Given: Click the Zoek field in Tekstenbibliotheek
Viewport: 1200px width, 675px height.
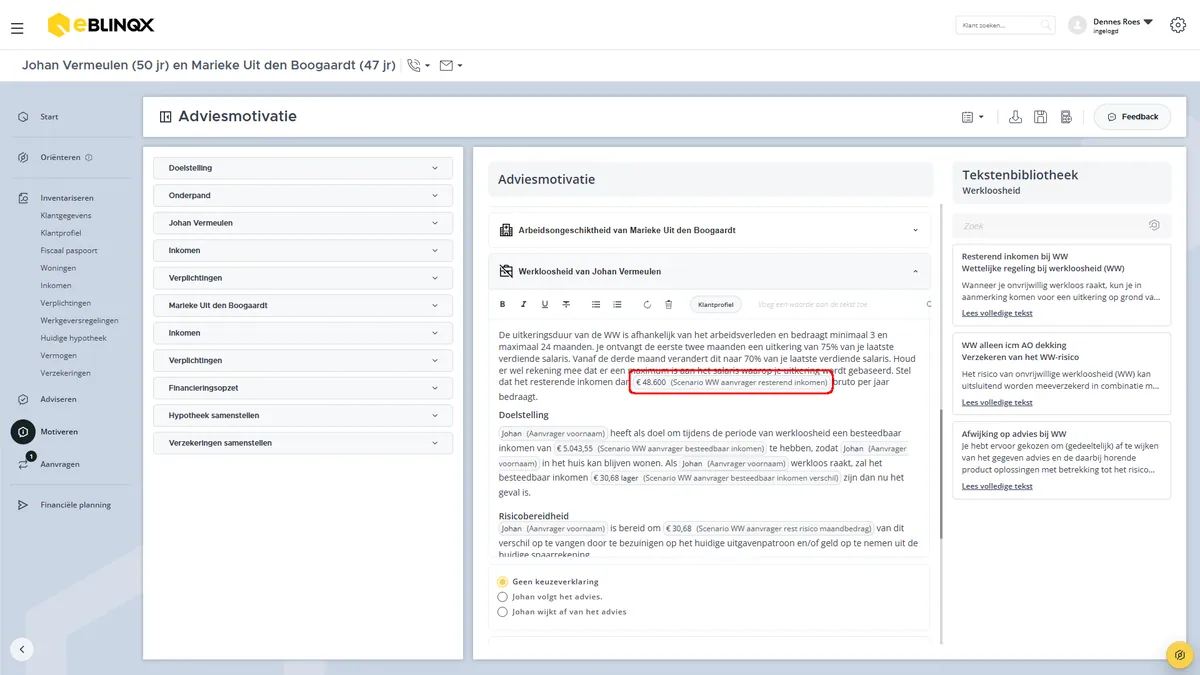Looking at the screenshot, I should click(x=1061, y=226).
